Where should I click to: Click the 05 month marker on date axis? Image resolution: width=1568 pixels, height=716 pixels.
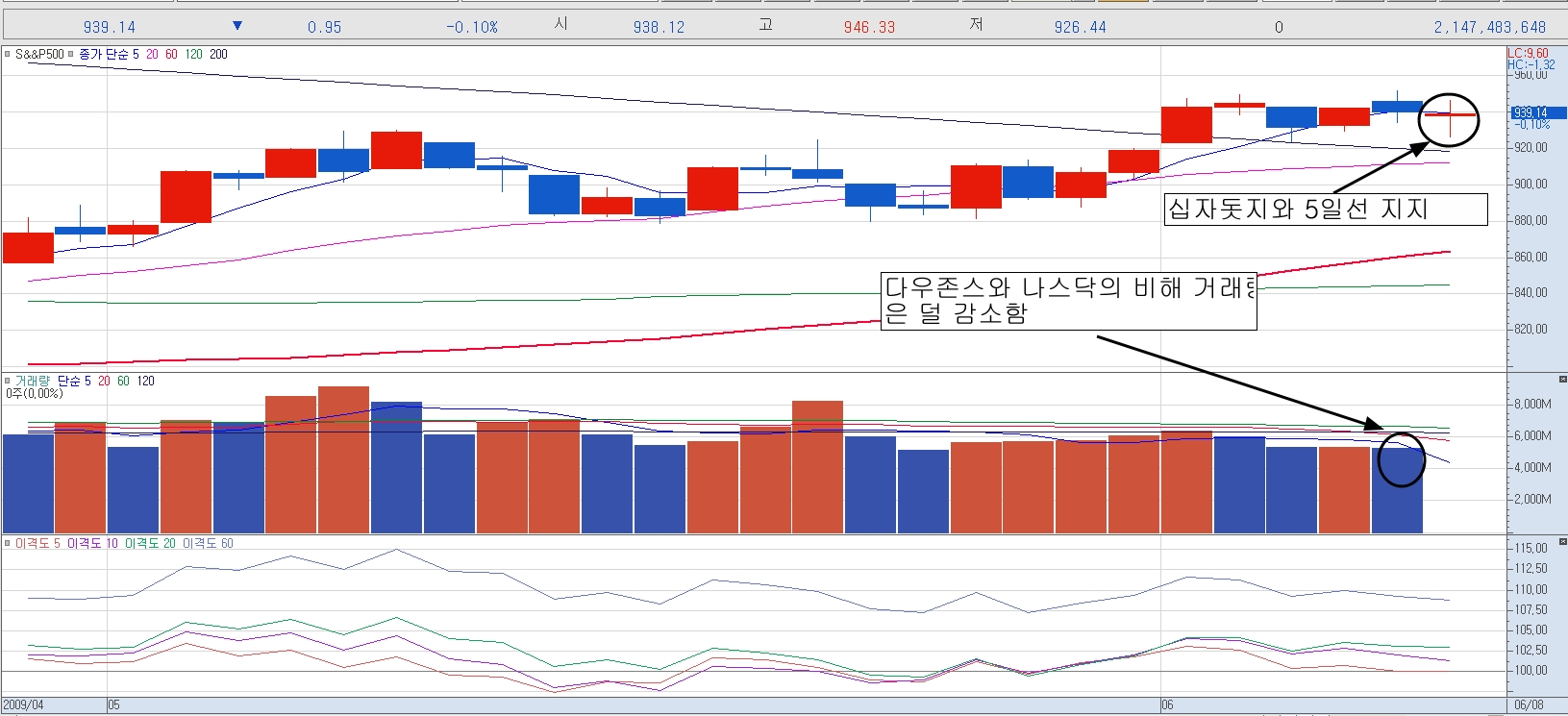tap(113, 705)
